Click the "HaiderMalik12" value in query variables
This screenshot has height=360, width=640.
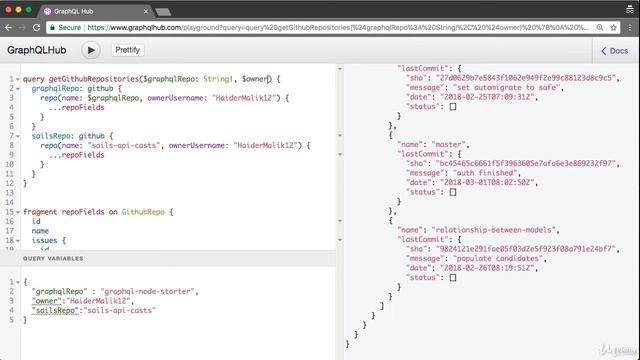click(x=98, y=301)
